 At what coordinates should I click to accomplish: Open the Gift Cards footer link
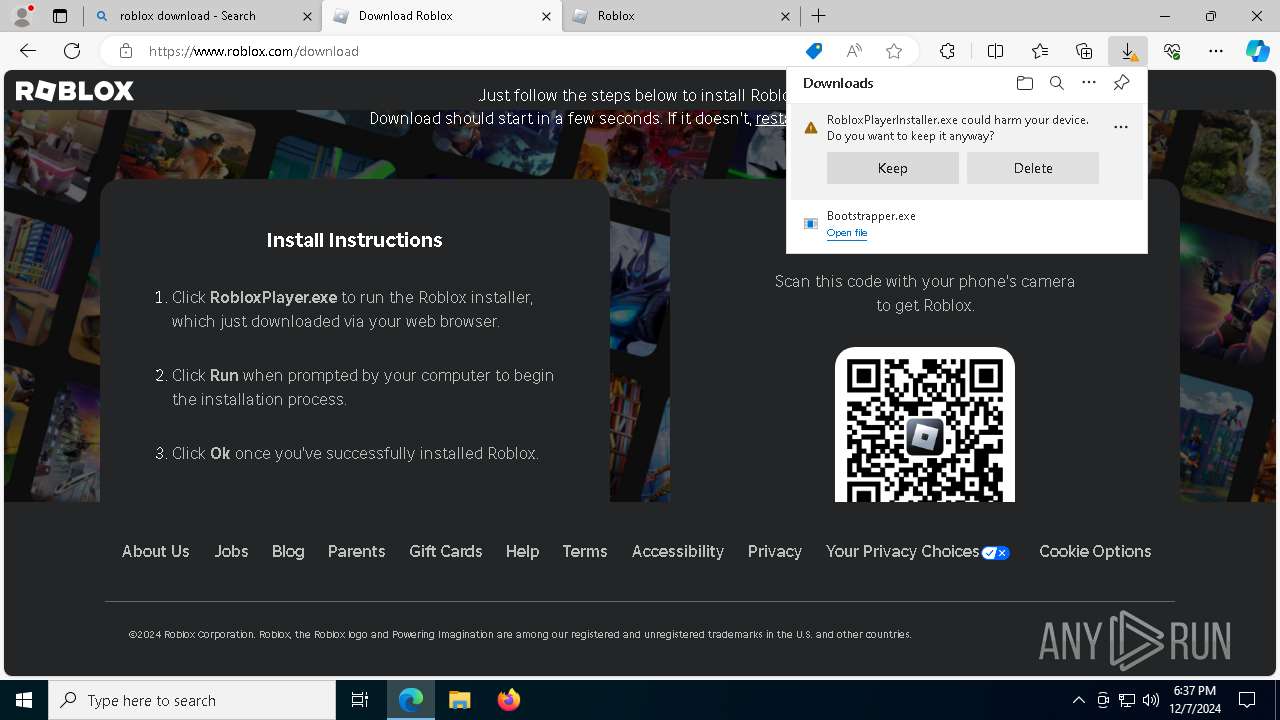pos(445,551)
